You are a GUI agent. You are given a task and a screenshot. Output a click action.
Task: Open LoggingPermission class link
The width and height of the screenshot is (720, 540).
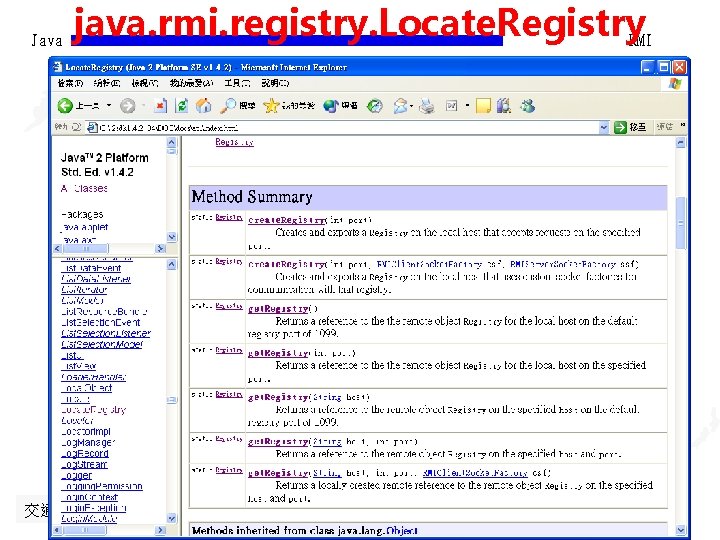click(x=102, y=486)
